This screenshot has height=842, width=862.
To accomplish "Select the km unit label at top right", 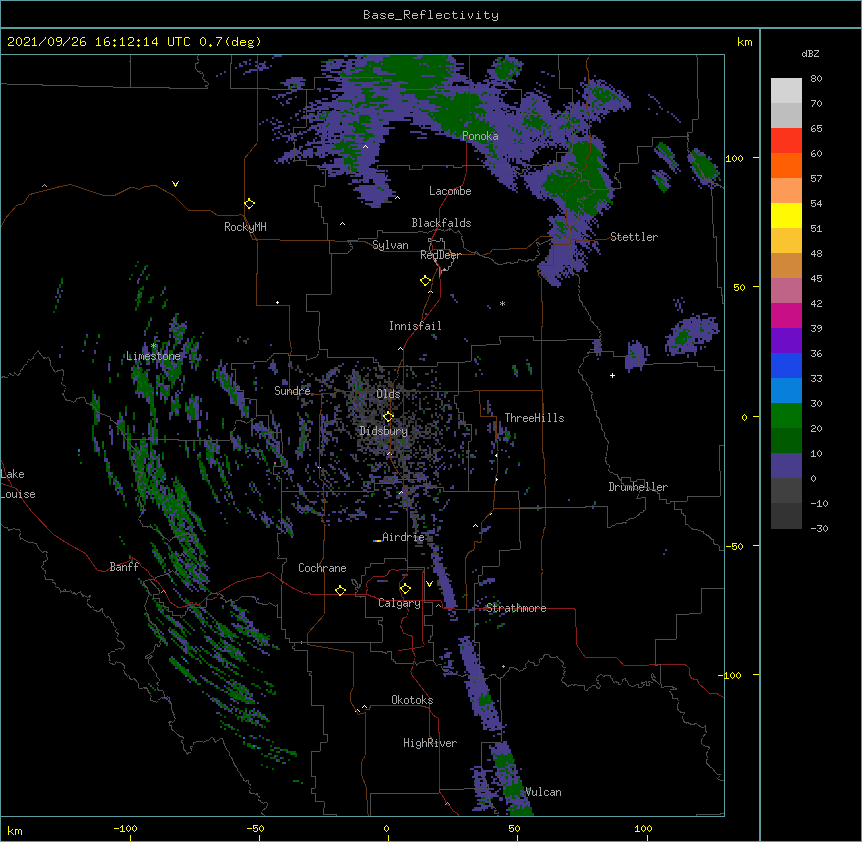I will [x=744, y=42].
